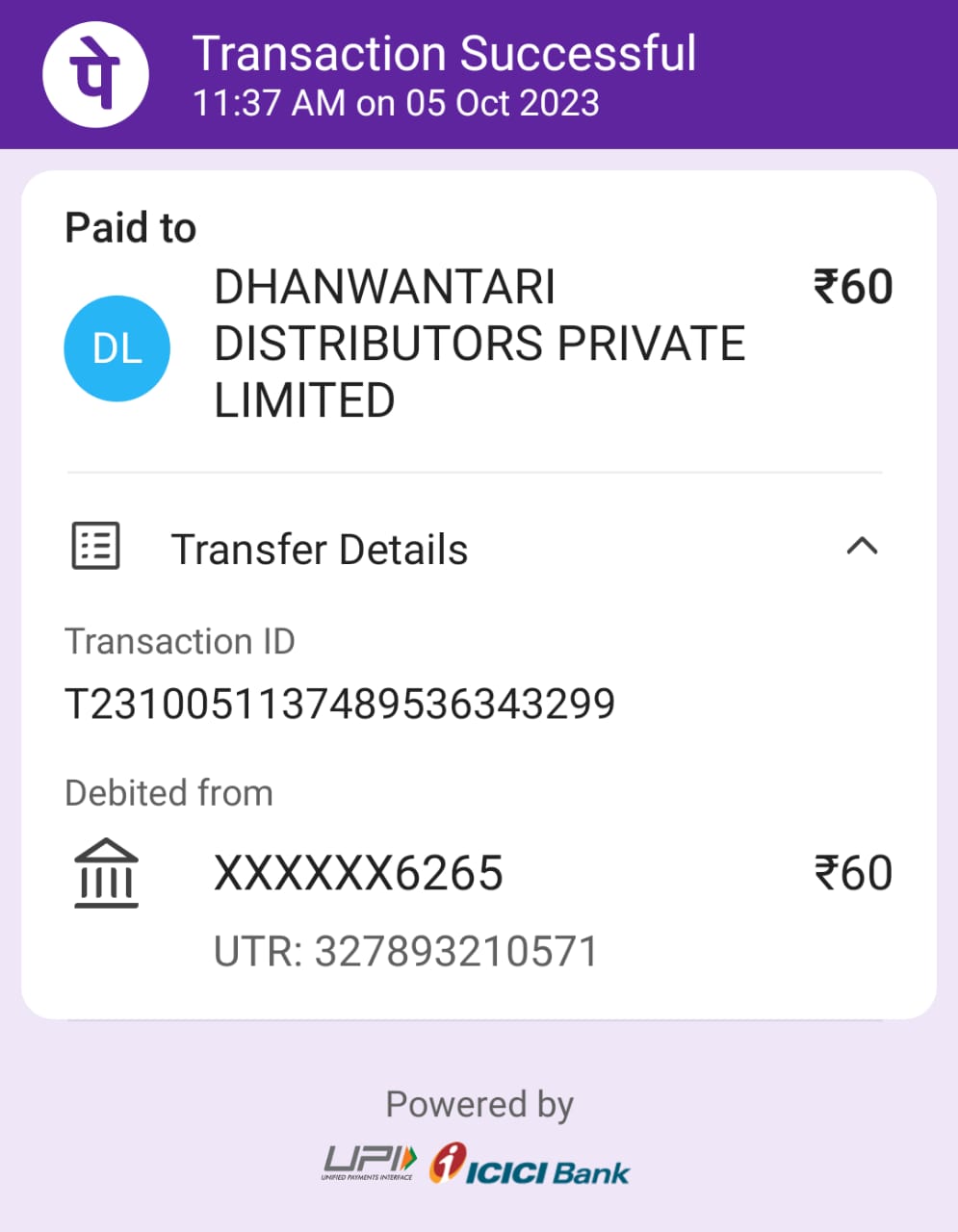Select the UTR reference number
The height and width of the screenshot is (1232, 958).
coord(405,951)
